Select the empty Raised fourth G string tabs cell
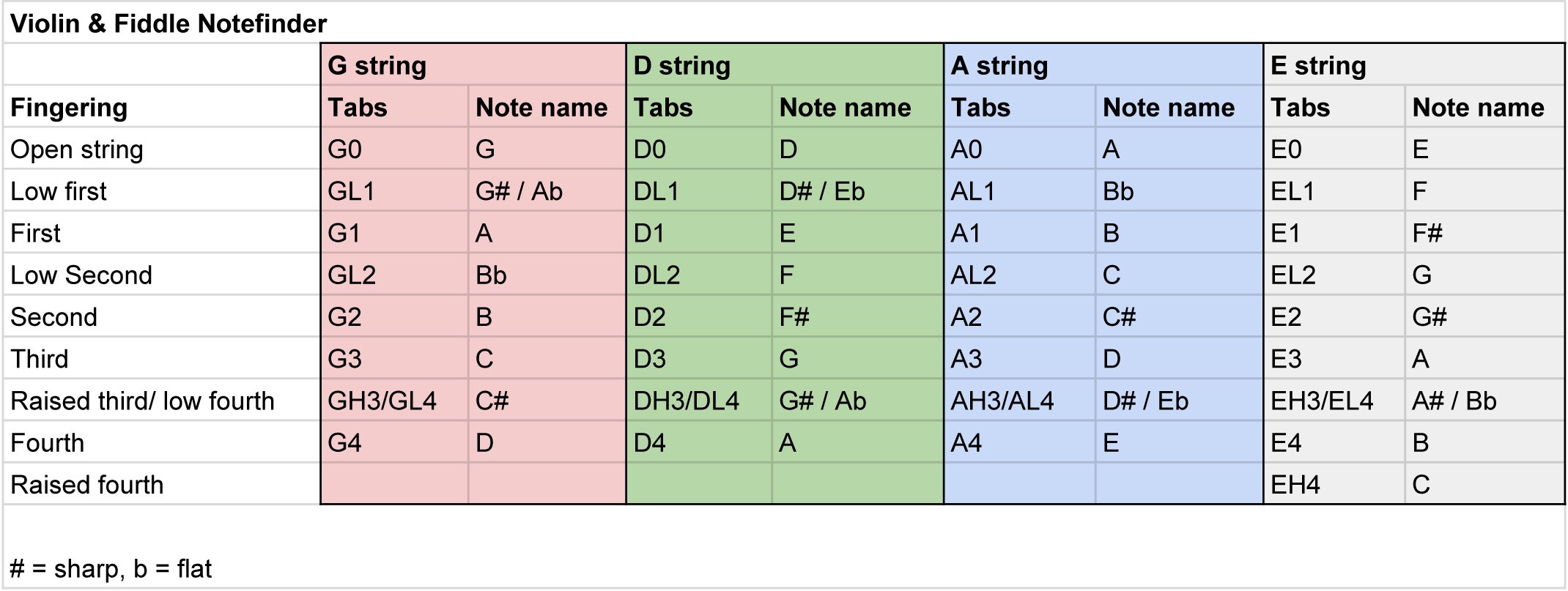This screenshot has height=591, width=1568. click(x=395, y=484)
